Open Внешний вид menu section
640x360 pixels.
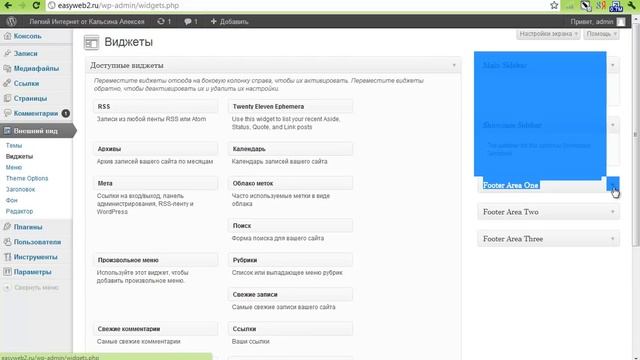tap(36, 131)
